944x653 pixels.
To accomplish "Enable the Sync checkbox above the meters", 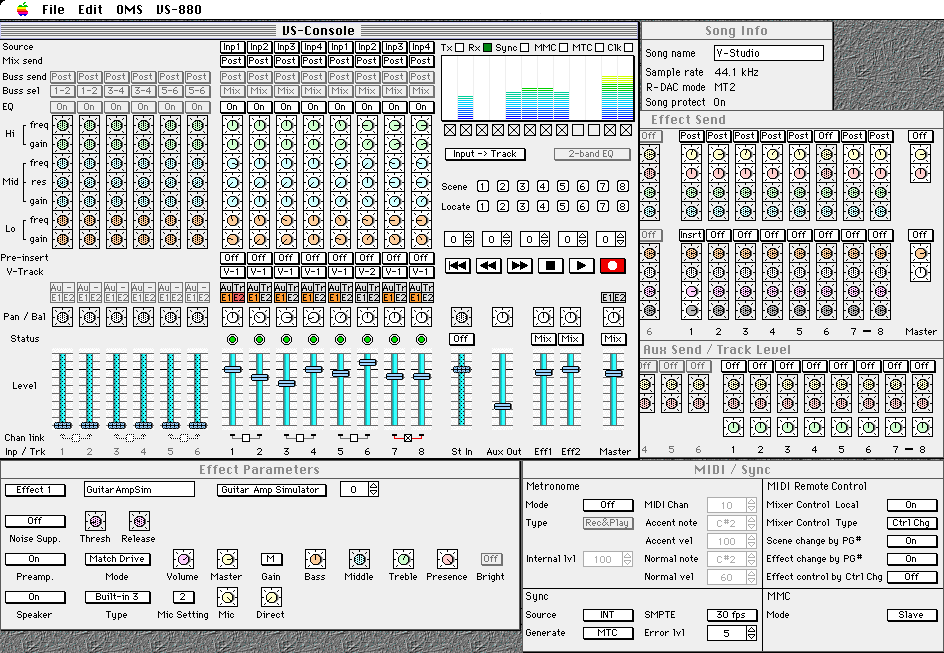I will 524,48.
